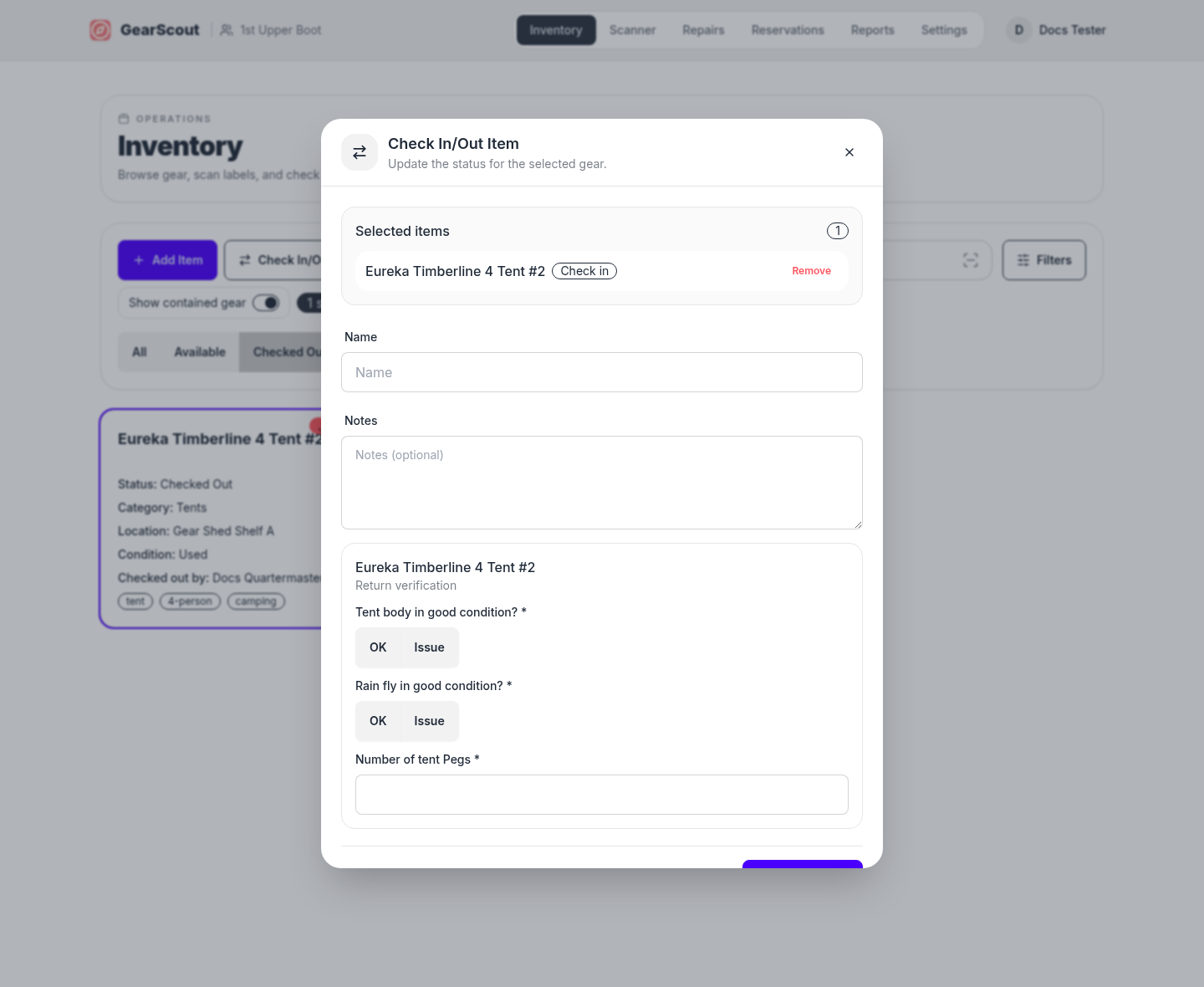Open the Settings menu item
The image size is (1204, 987).
pyautogui.click(x=944, y=30)
